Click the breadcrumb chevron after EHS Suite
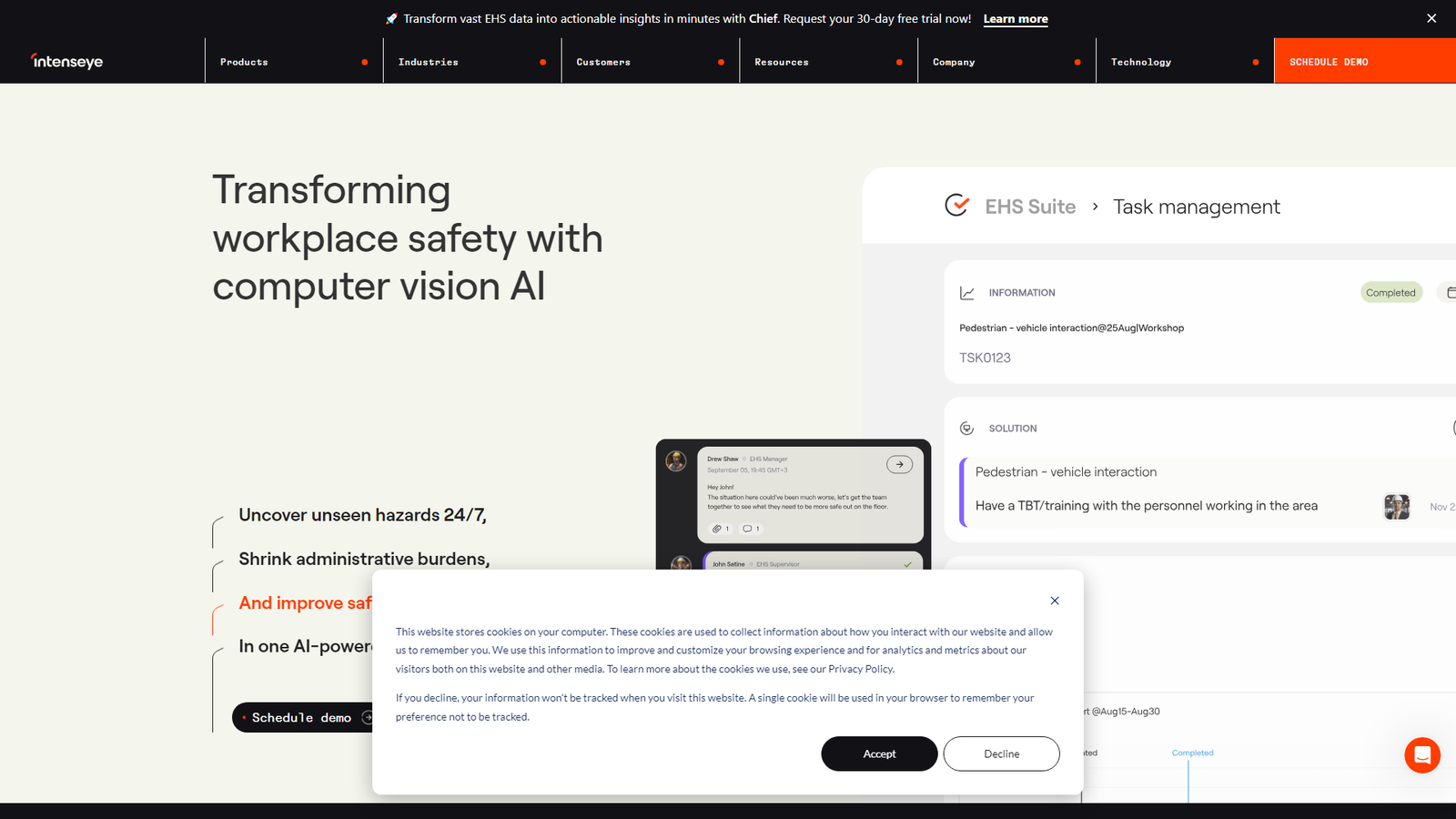This screenshot has height=819, width=1456. tap(1095, 207)
